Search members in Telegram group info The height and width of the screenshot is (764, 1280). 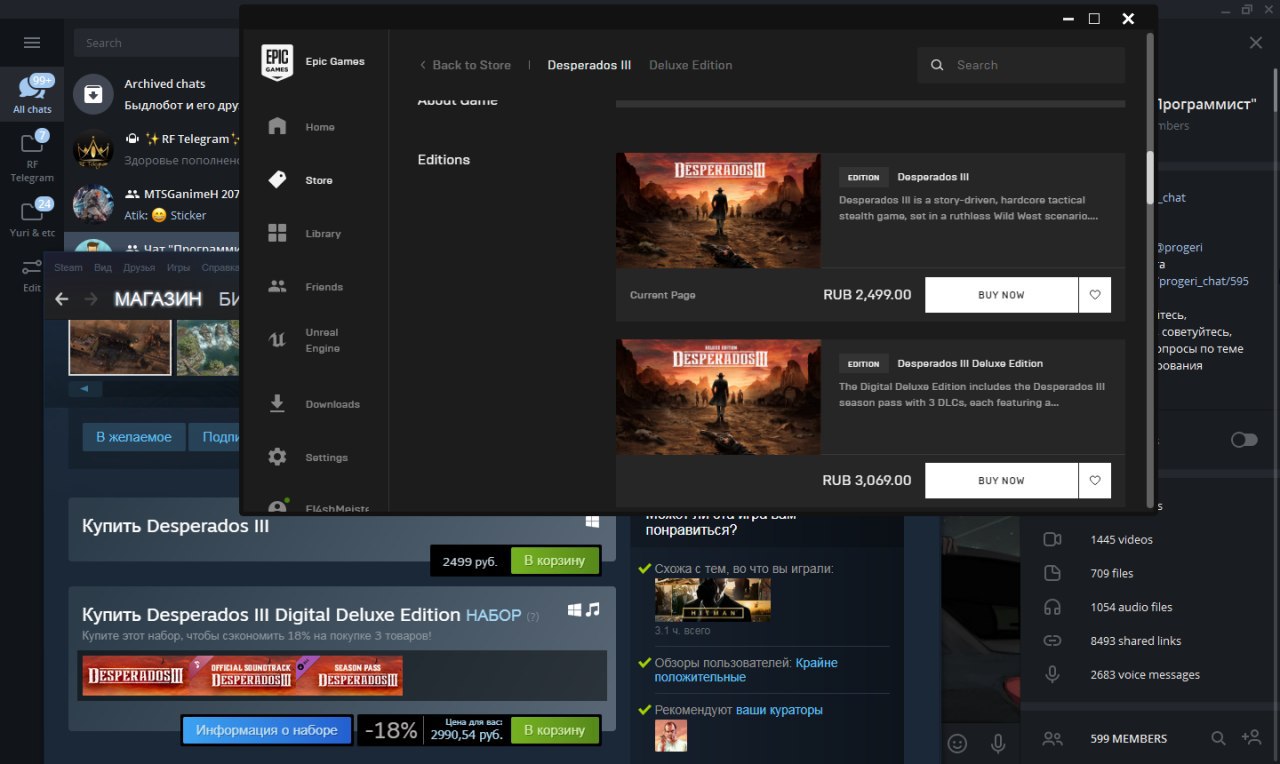click(x=1218, y=738)
